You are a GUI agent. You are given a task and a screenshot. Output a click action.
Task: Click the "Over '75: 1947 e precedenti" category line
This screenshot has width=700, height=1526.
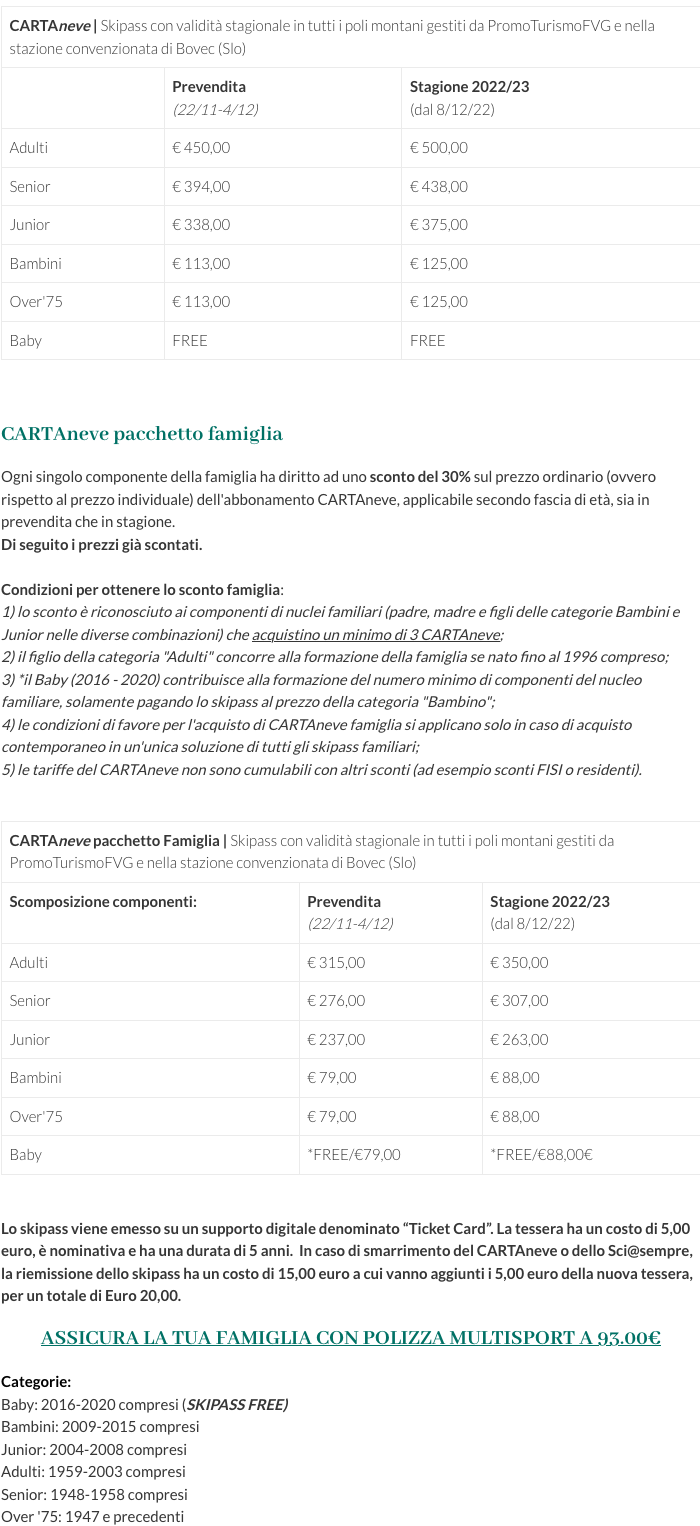point(93,1517)
